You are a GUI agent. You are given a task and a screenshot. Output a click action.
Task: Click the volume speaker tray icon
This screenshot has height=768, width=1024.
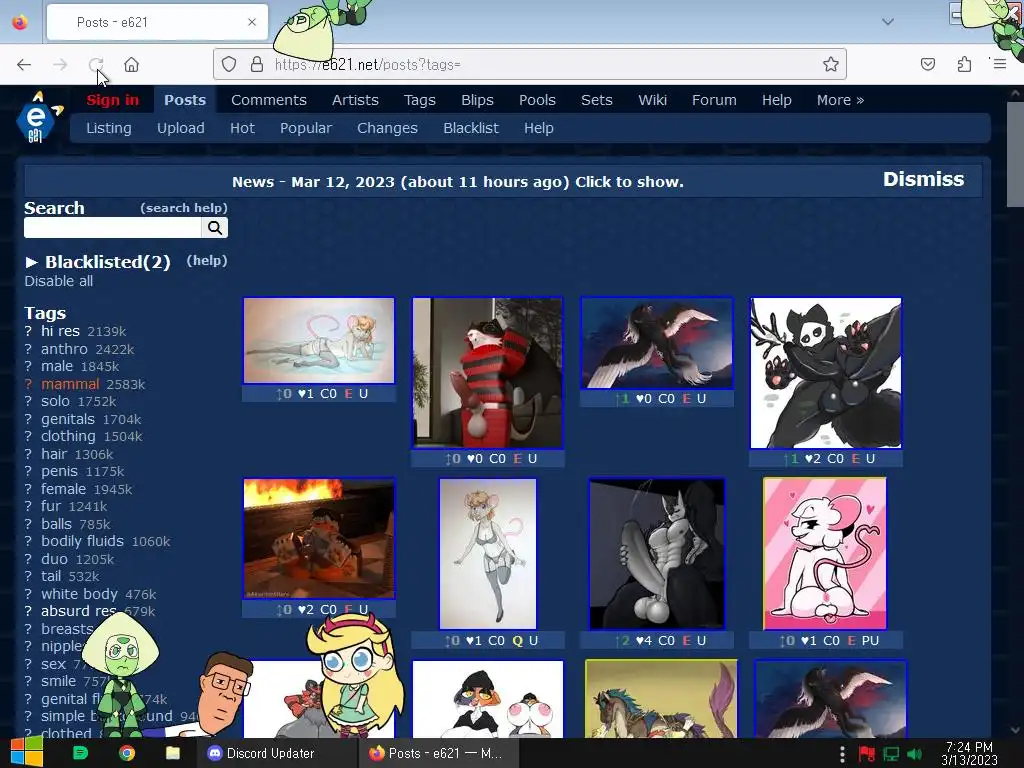(914, 754)
